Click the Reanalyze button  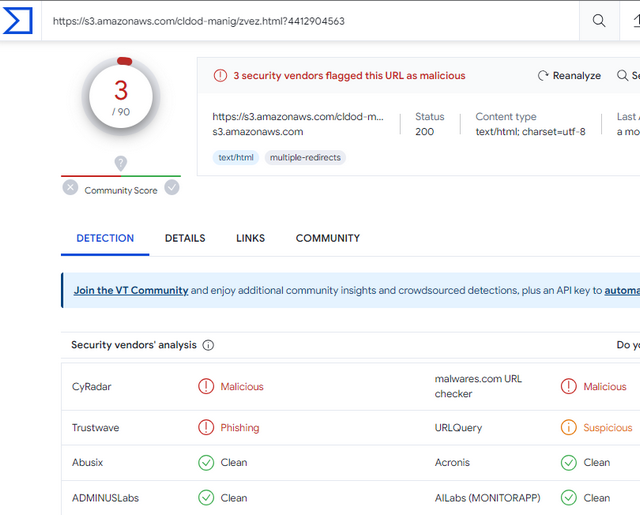(x=569, y=75)
